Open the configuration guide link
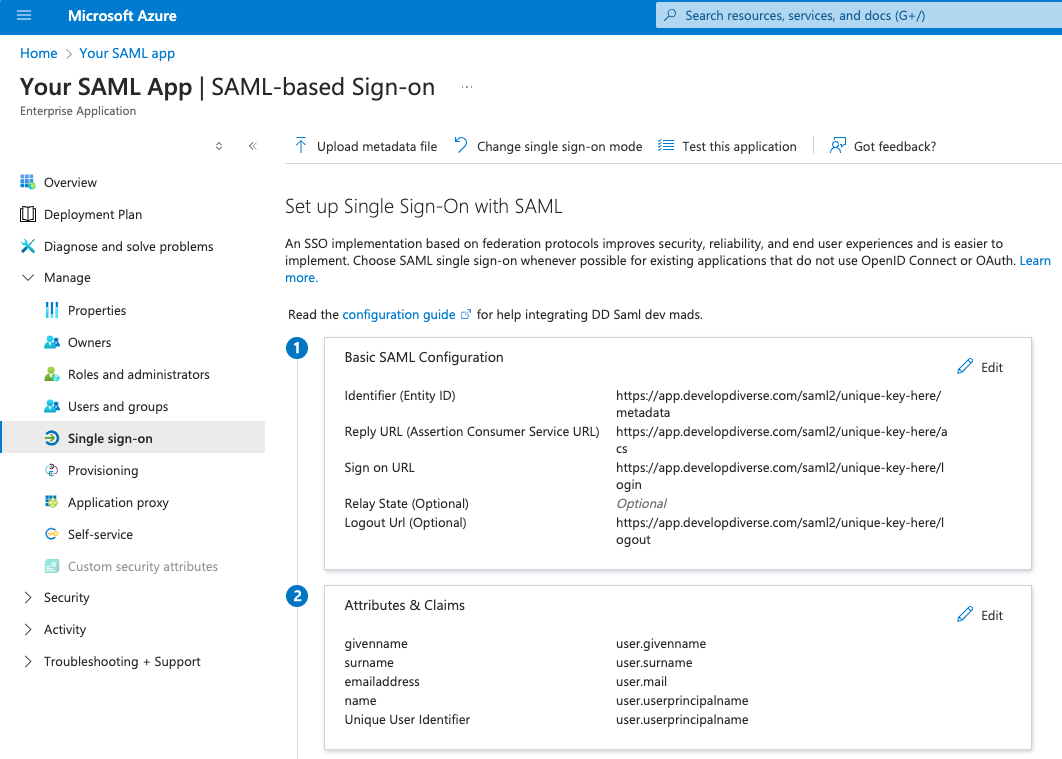This screenshot has height=759, width=1062. (x=399, y=314)
